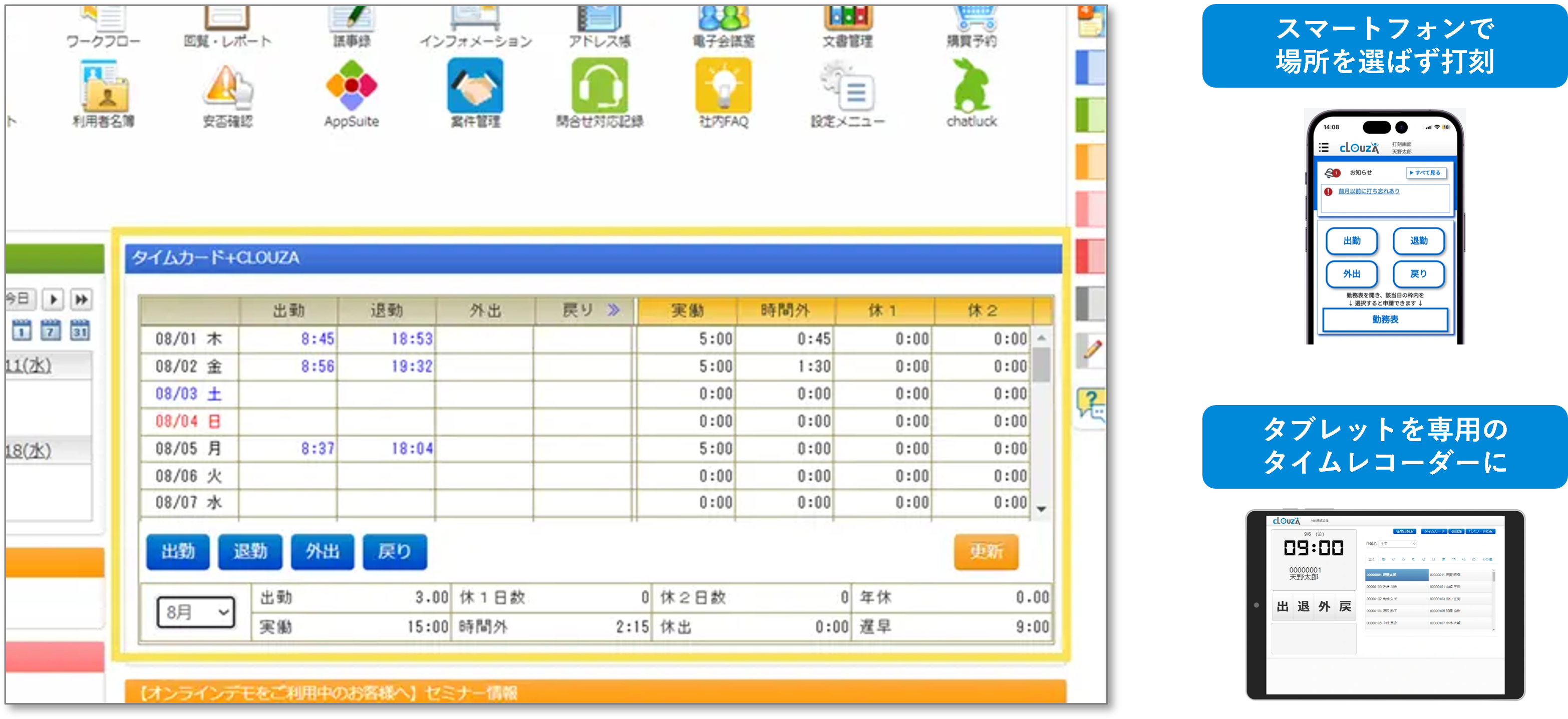1568x719 pixels.
Task: Click the pencil edit icon in sidebar
Action: (x=1092, y=349)
